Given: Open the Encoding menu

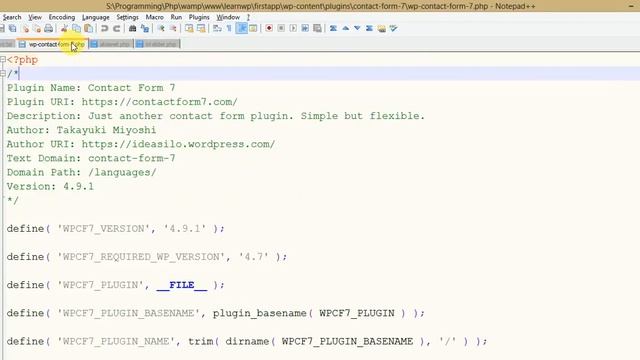Looking at the screenshot, I should click(x=62, y=17).
